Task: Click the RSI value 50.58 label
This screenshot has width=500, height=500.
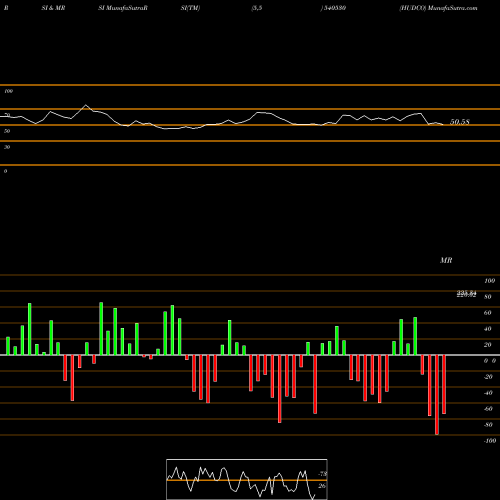Action: (x=460, y=122)
